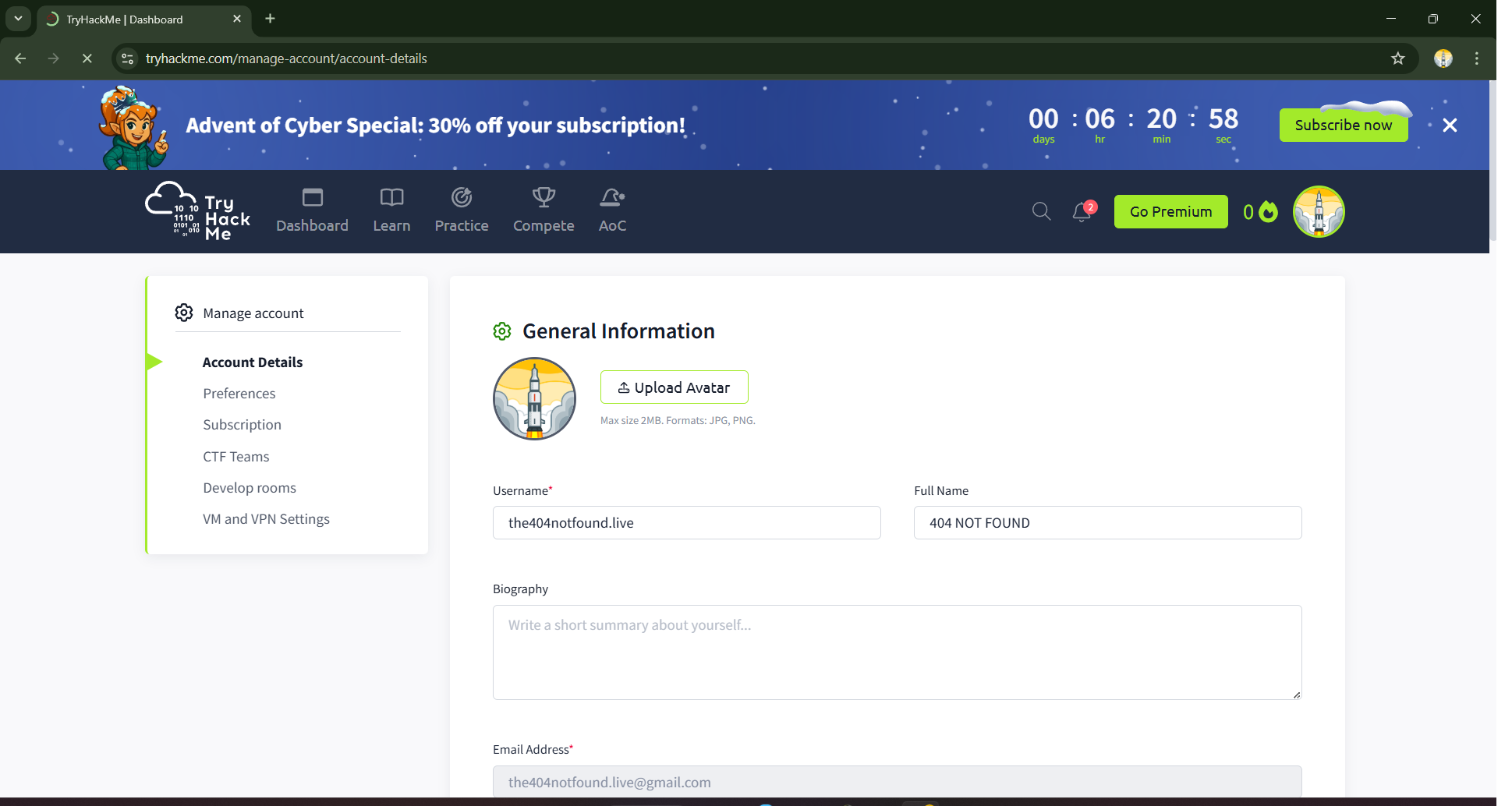Click the Upload Avatar button
This screenshot has height=806, width=1512.
pyautogui.click(x=675, y=387)
